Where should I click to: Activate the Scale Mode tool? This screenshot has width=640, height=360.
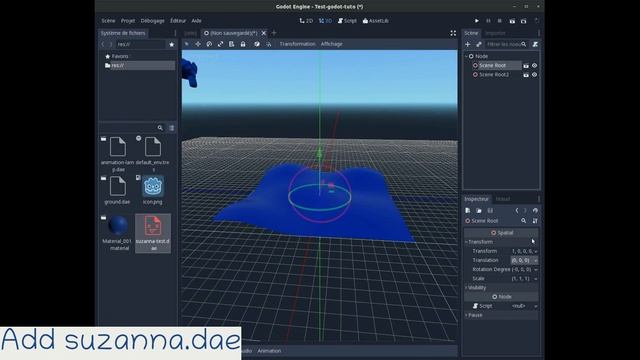(x=220, y=44)
